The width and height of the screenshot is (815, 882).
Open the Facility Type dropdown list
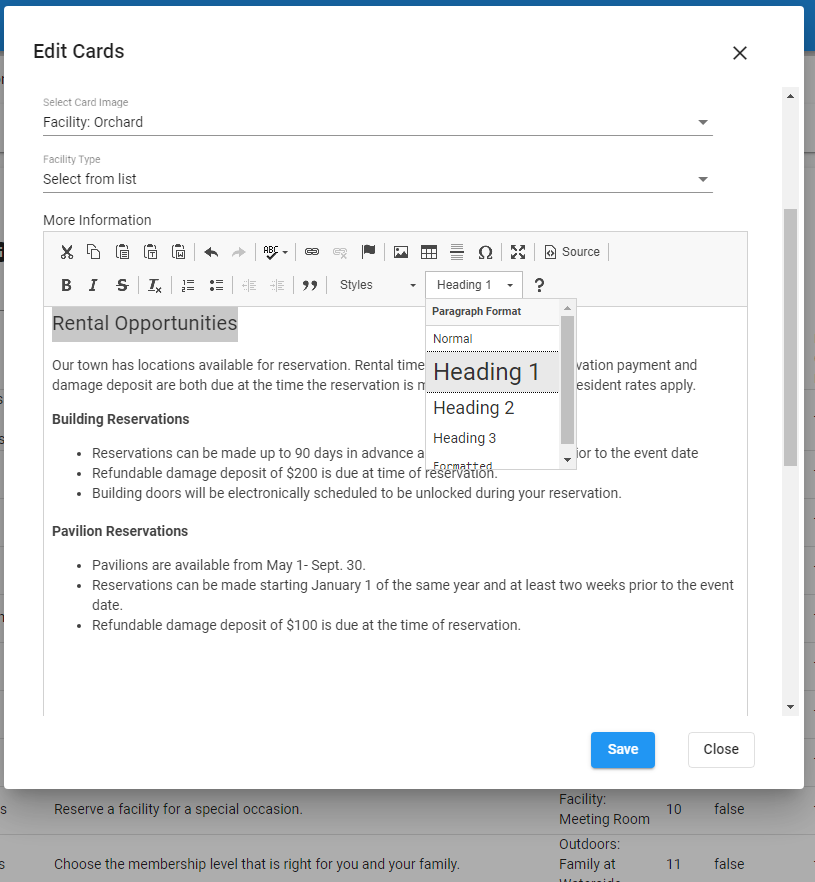coord(377,179)
